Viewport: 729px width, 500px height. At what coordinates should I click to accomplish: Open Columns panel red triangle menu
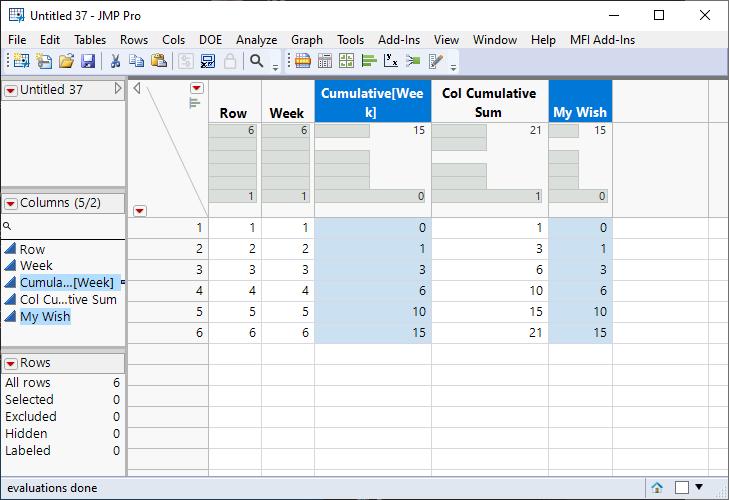pyautogui.click(x=11, y=203)
